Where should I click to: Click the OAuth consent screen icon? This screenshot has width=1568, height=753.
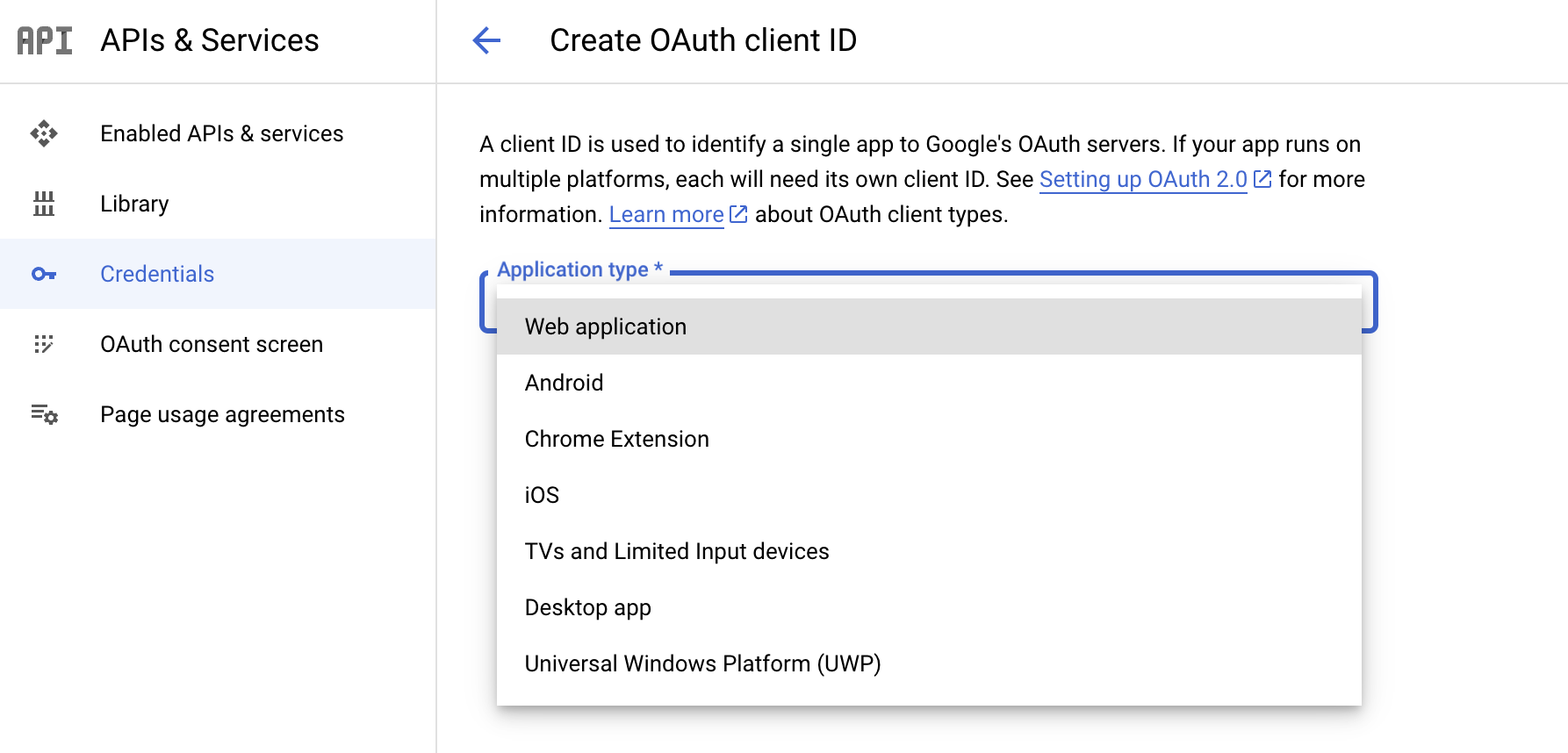click(44, 344)
